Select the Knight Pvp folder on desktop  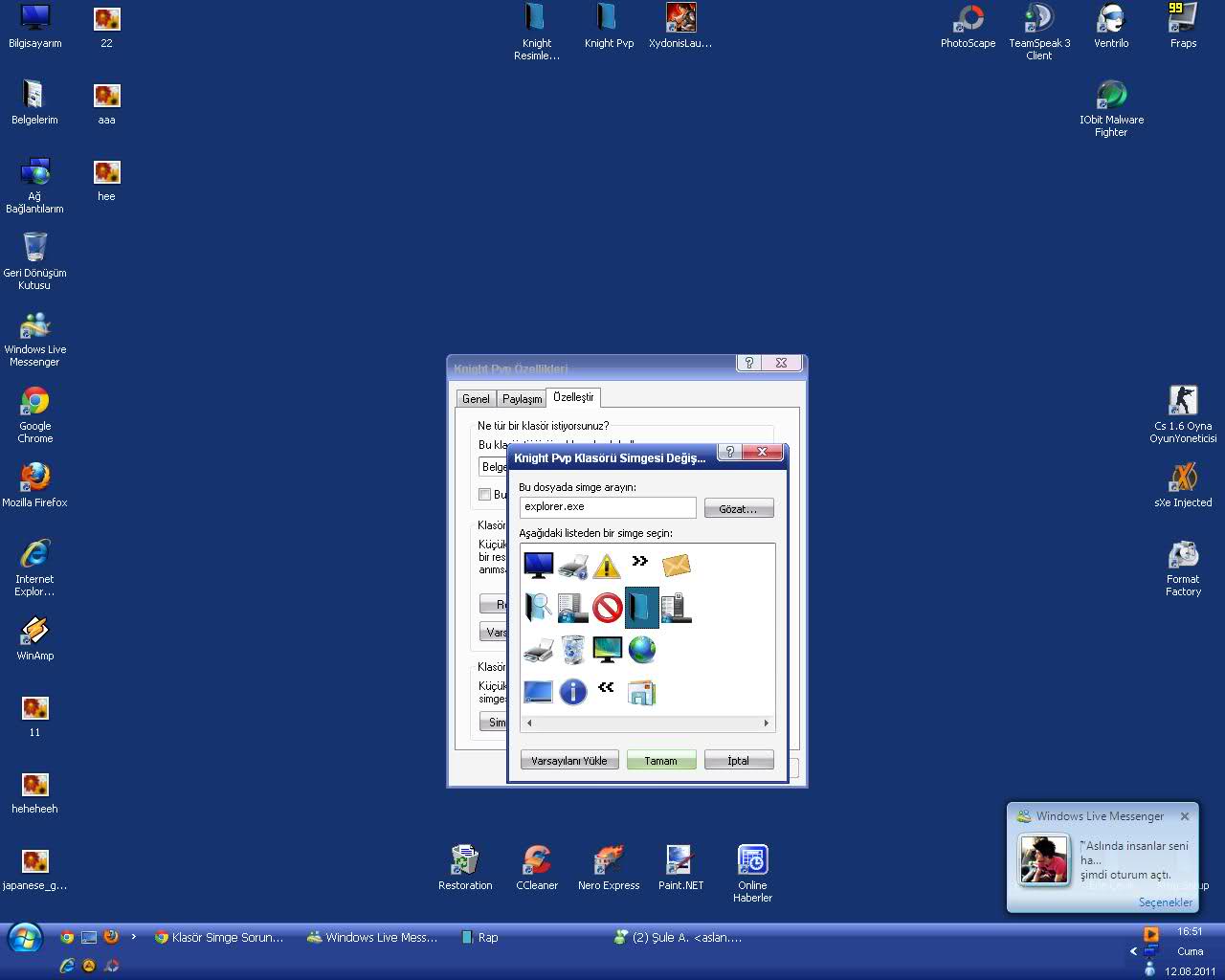click(x=609, y=26)
